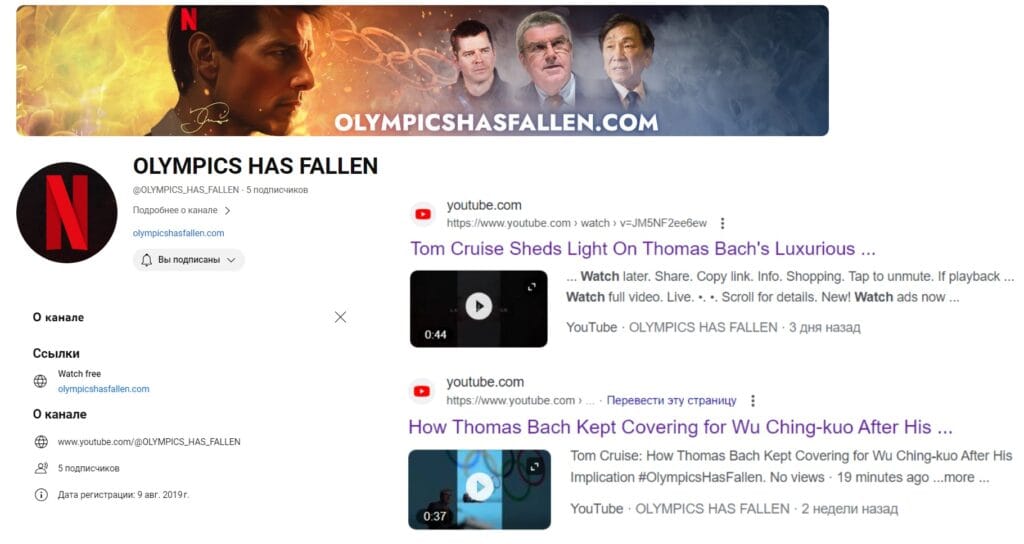The image size is (1024, 544).
Task: Play the 0:37 video thumbnail
Action: (479, 489)
